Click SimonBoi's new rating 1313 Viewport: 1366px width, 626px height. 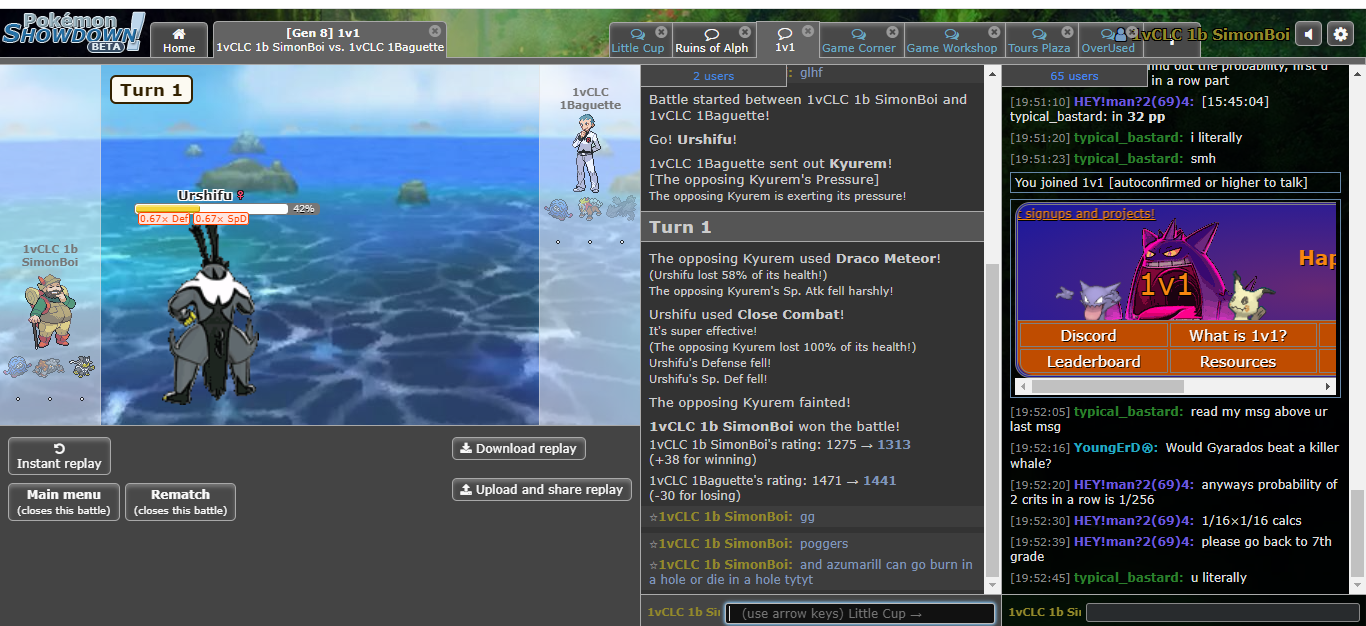coord(894,444)
